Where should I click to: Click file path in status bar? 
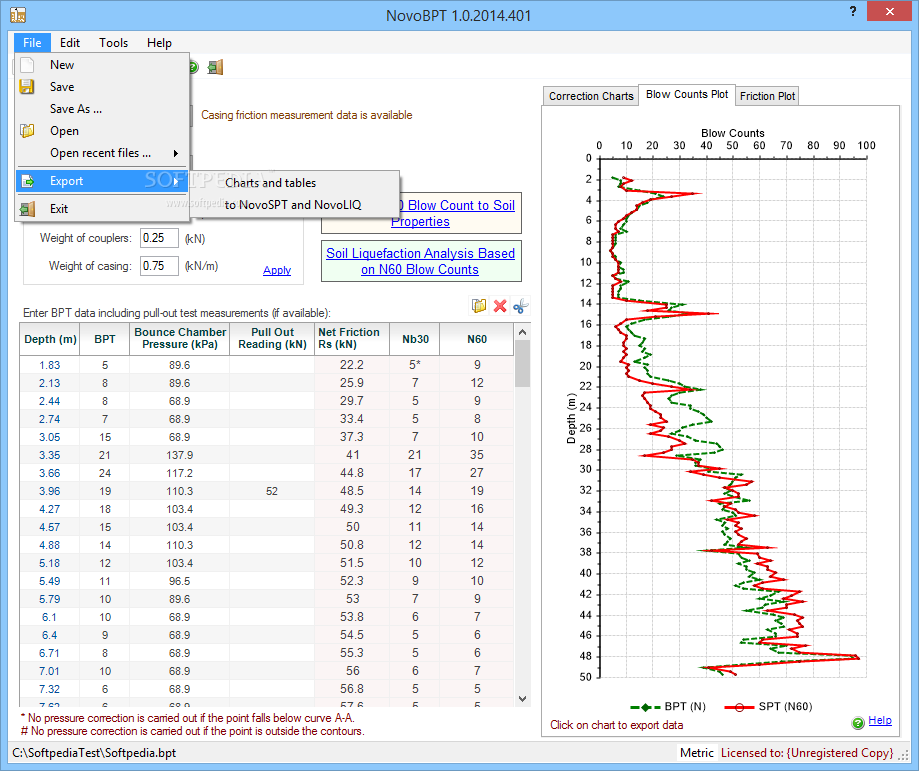[94, 753]
